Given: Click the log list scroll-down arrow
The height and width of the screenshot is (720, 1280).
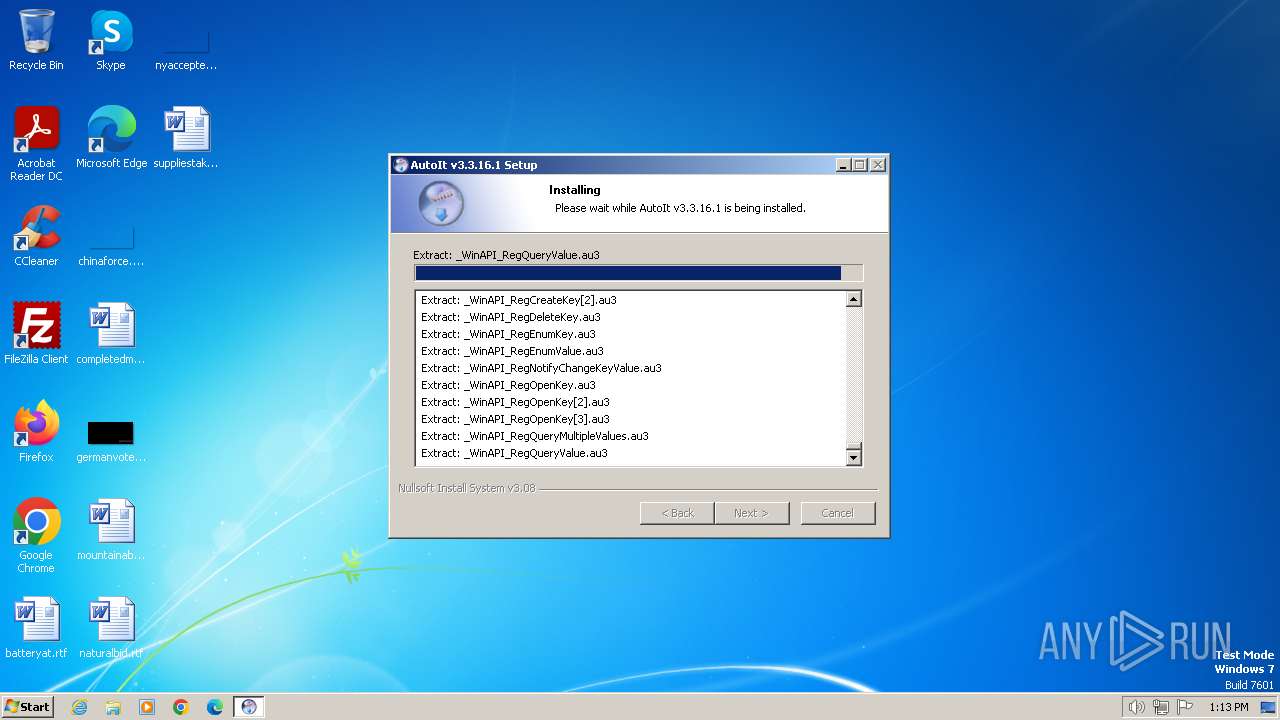Looking at the screenshot, I should (854, 458).
